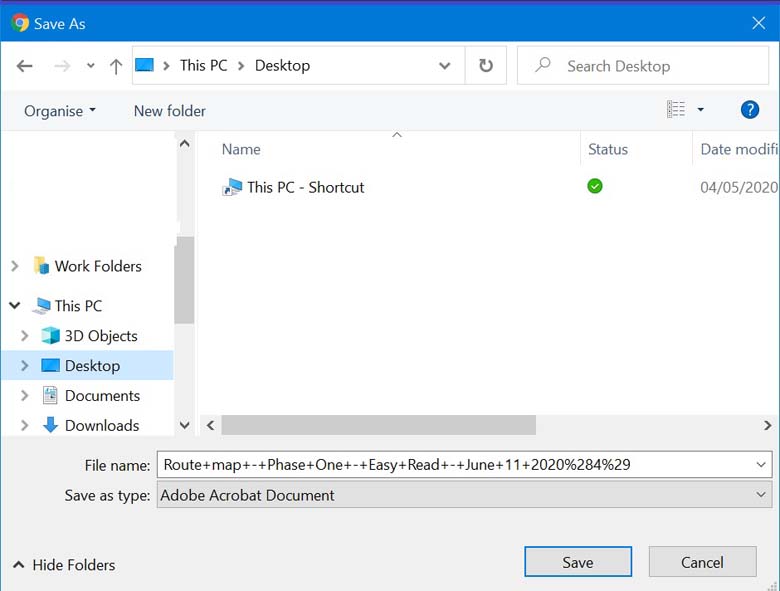Click the view layout icon
Viewport: 780px width, 591px height.
(677, 110)
